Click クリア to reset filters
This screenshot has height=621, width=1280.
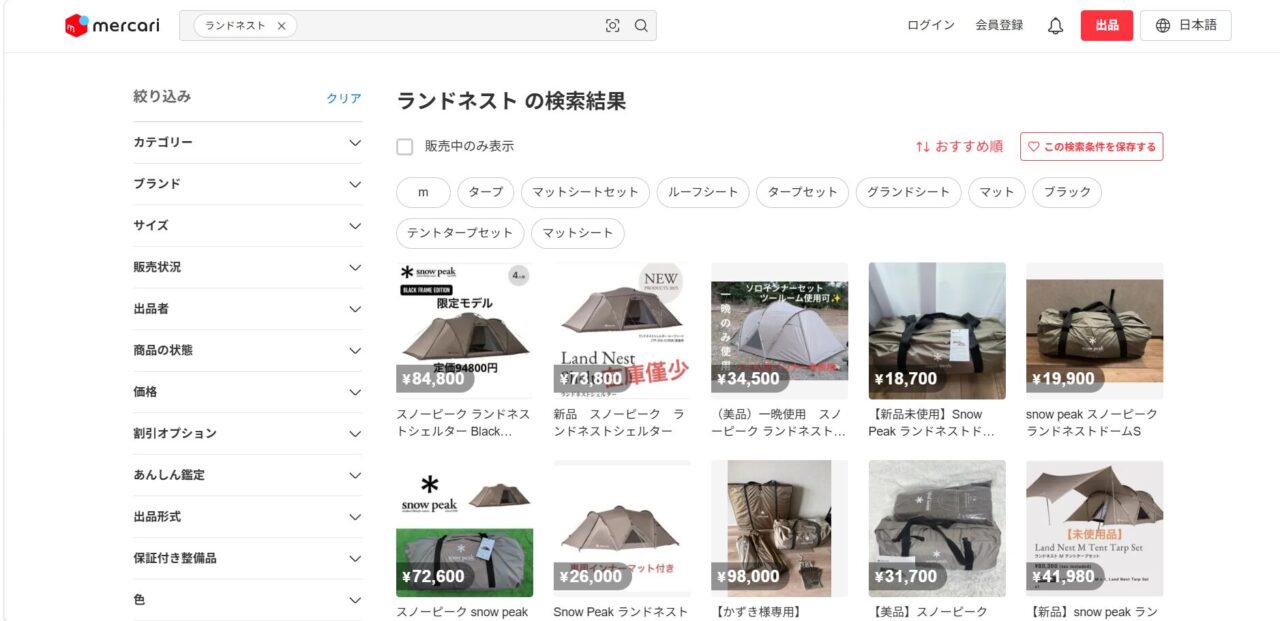(x=344, y=98)
